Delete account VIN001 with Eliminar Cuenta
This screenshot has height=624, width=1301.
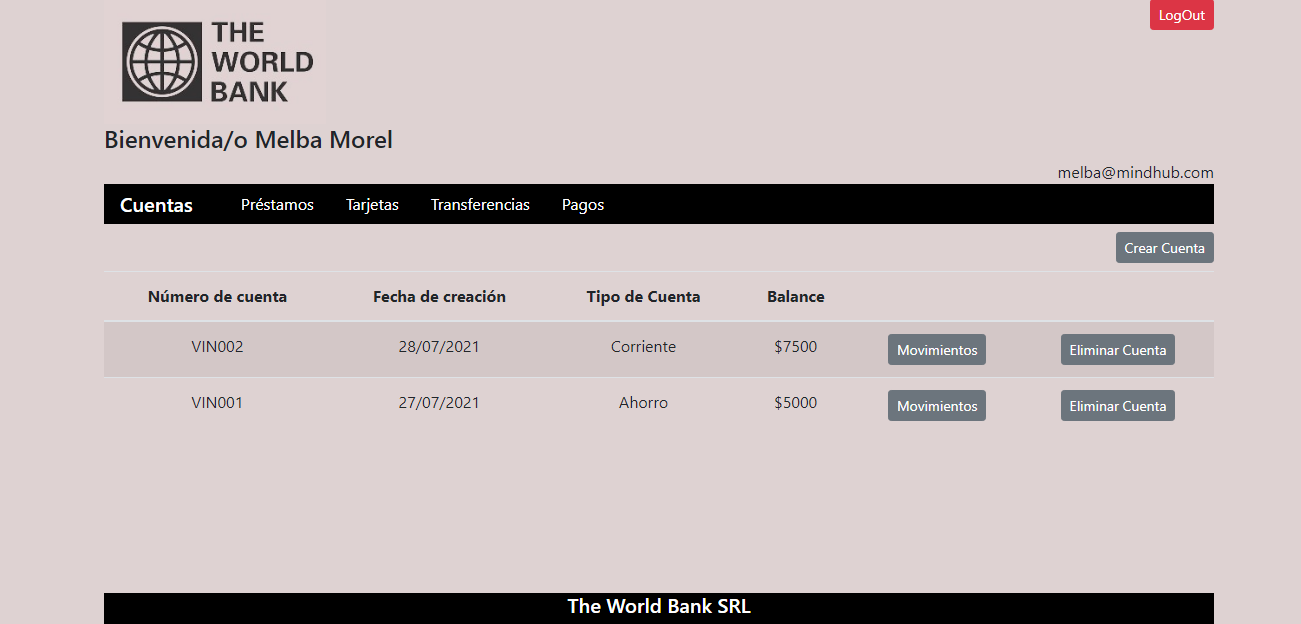click(x=1117, y=405)
